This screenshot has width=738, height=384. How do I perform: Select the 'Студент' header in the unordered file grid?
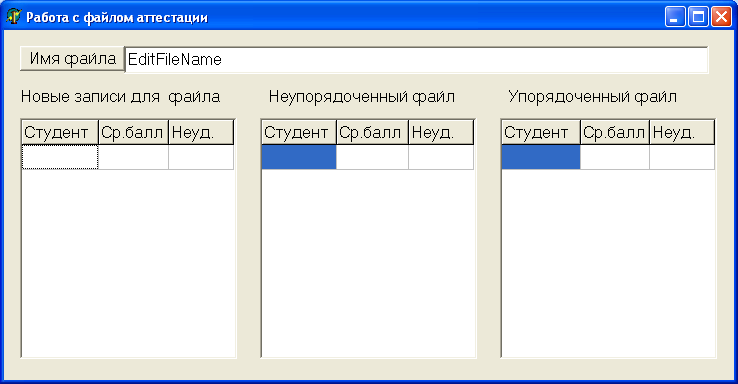299,132
